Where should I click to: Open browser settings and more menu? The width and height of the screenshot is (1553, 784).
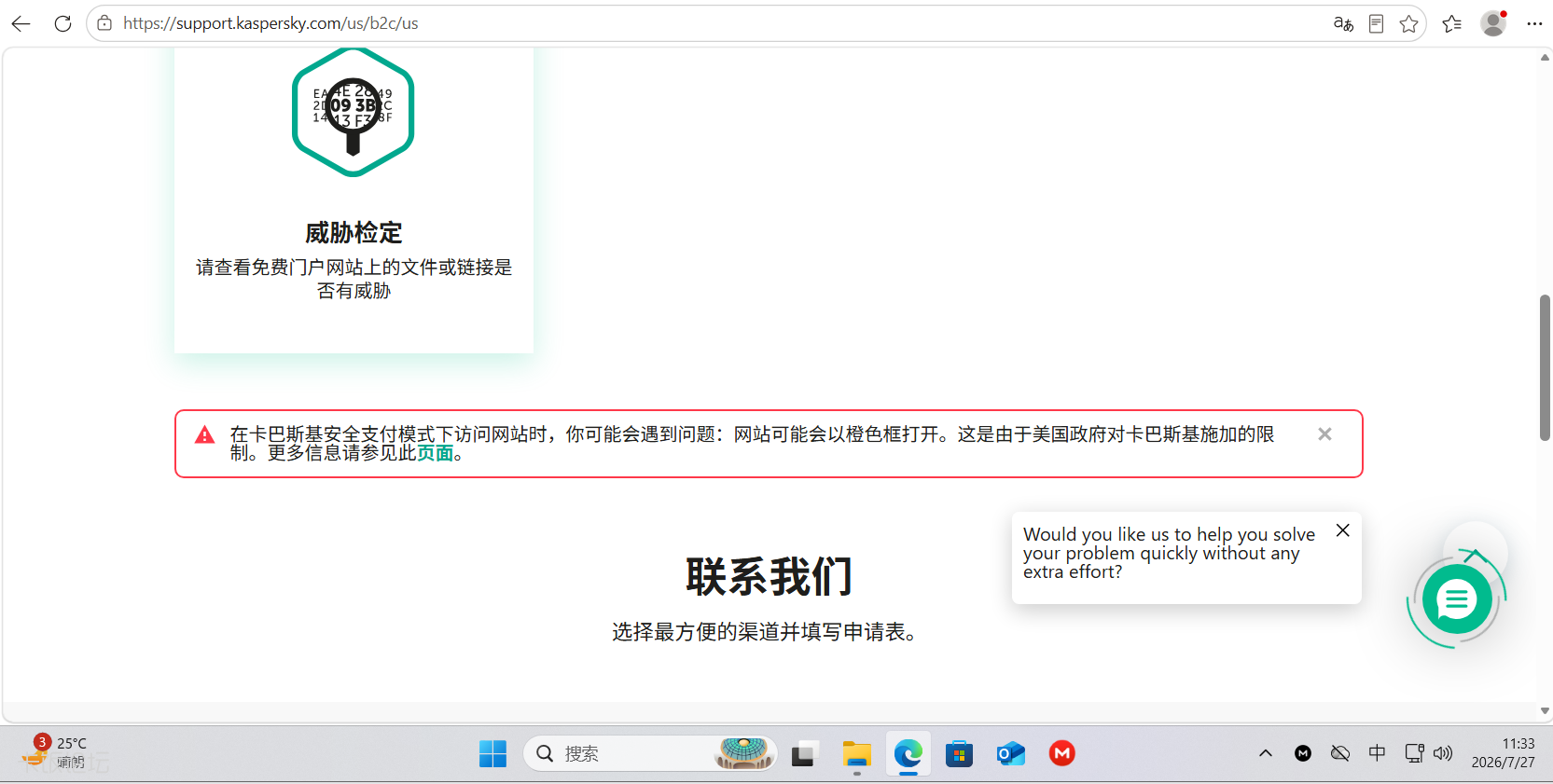pyautogui.click(x=1534, y=23)
